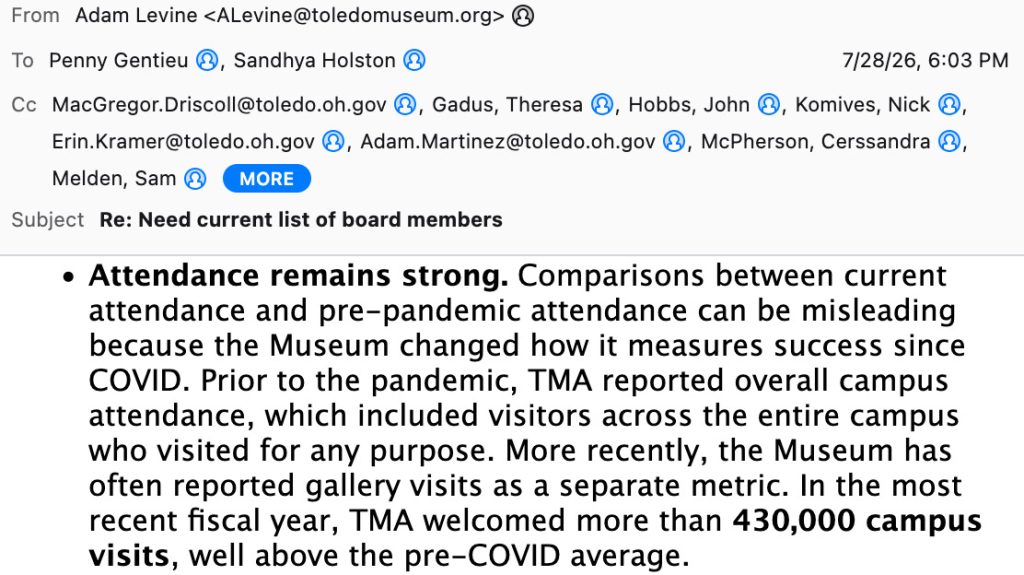
Task: Open contact icon for Gadus, Theresa
Action: 601,105
